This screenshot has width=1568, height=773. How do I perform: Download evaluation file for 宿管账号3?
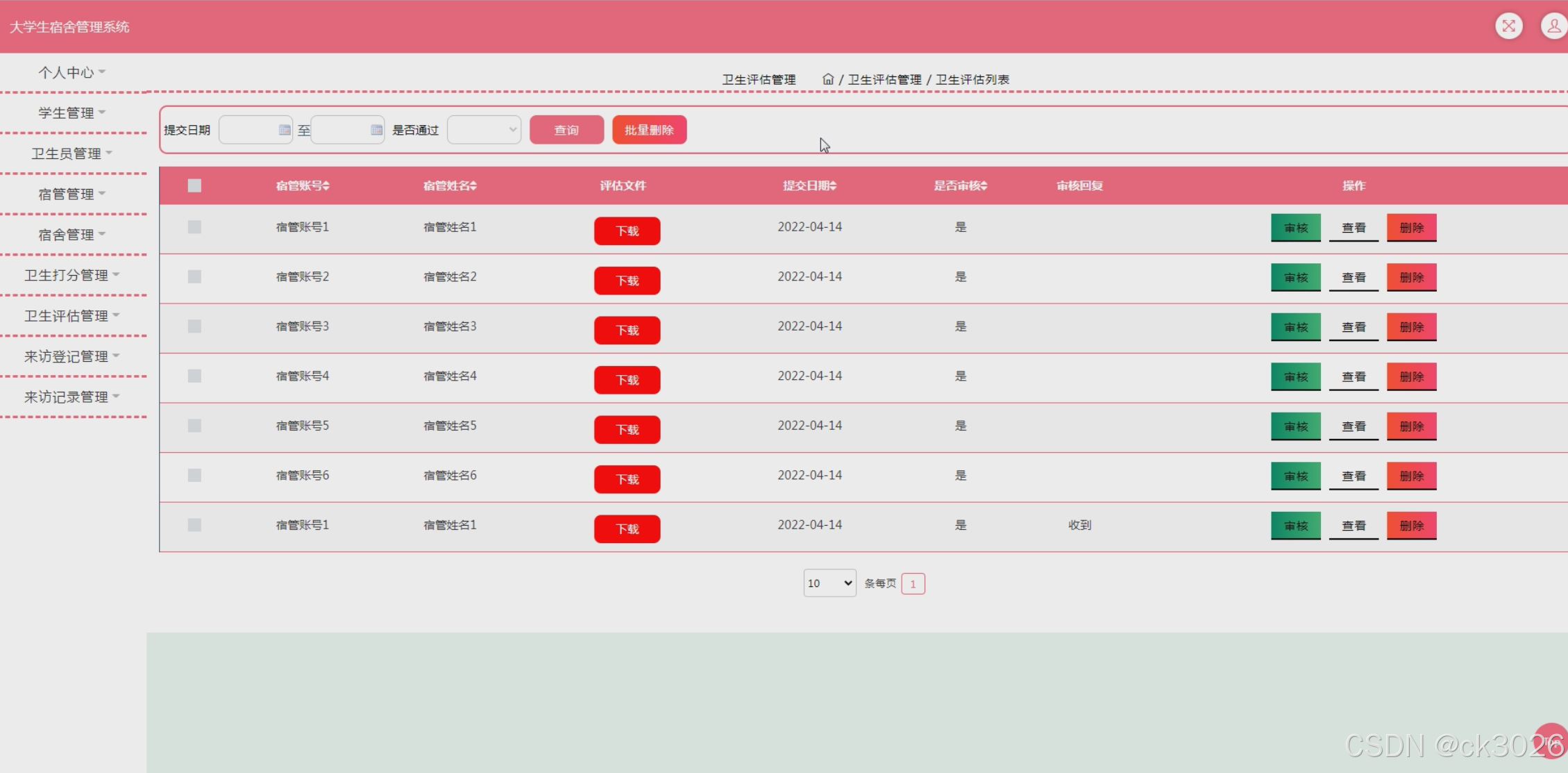pyautogui.click(x=627, y=330)
